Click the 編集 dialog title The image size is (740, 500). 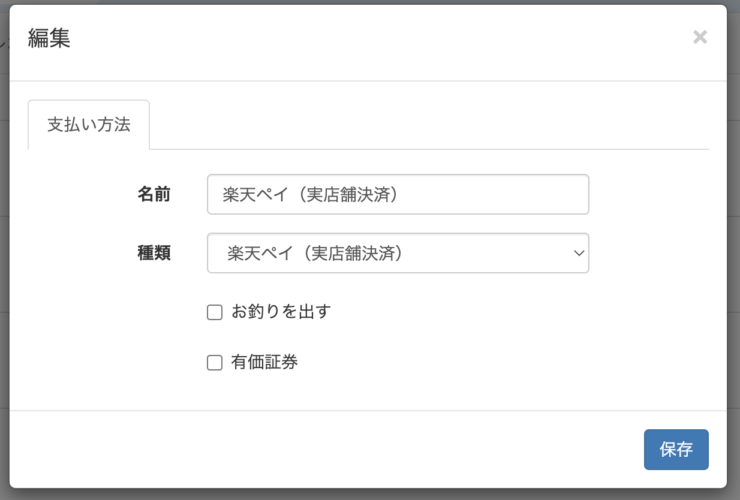(x=49, y=38)
